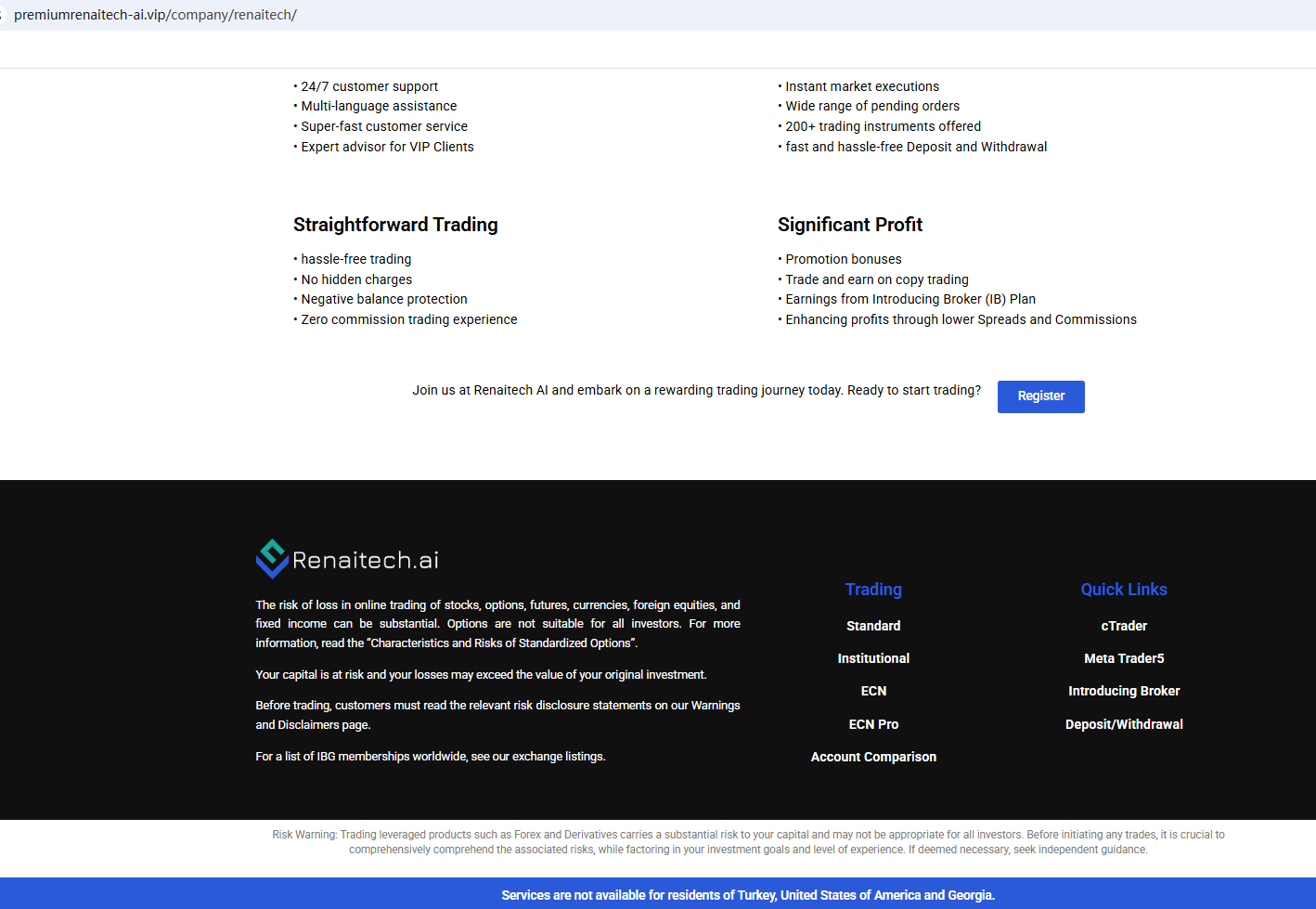1316x909 pixels.
Task: Open the cTrader quick link
Action: 1124,626
